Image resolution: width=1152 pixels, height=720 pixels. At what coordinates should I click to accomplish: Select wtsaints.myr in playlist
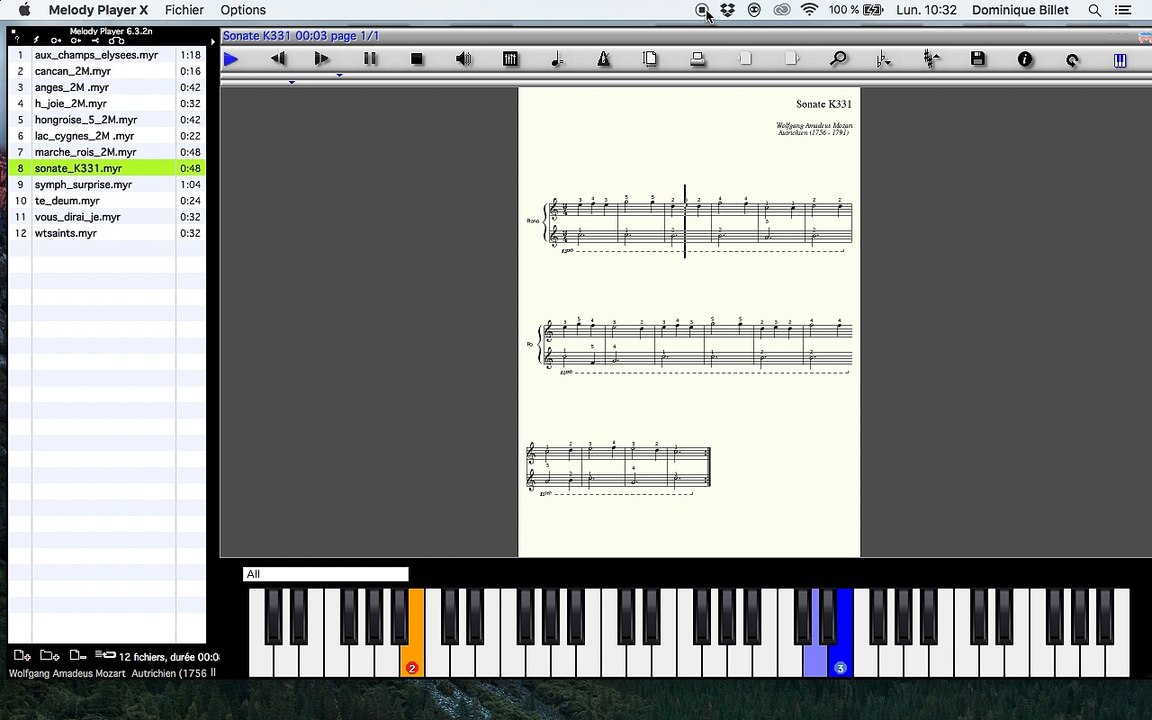[x=107, y=233]
